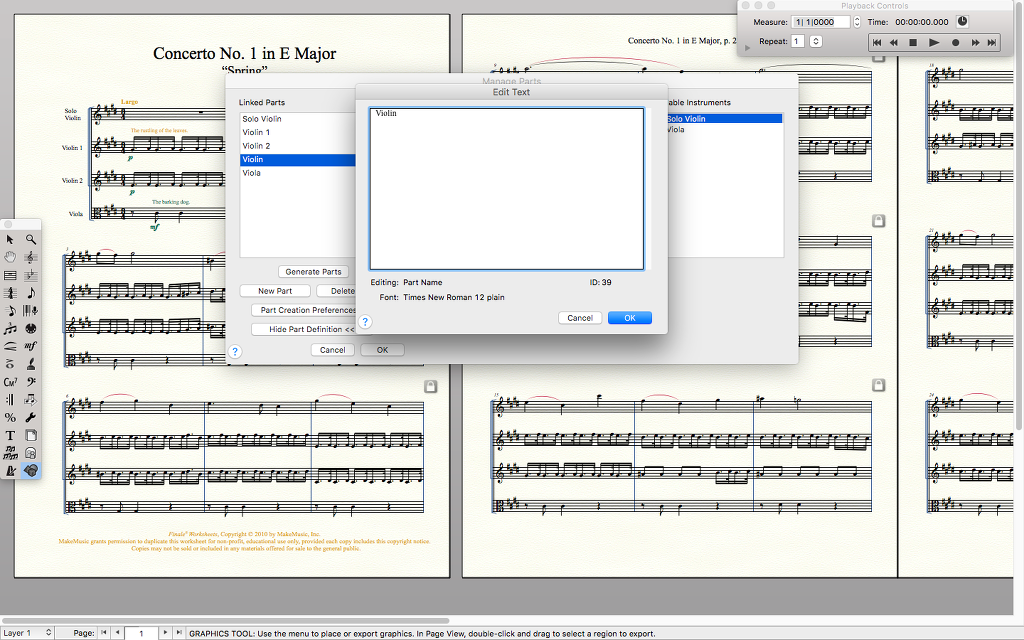Click the Generate Parts button
This screenshot has width=1024, height=640.
tap(313, 272)
